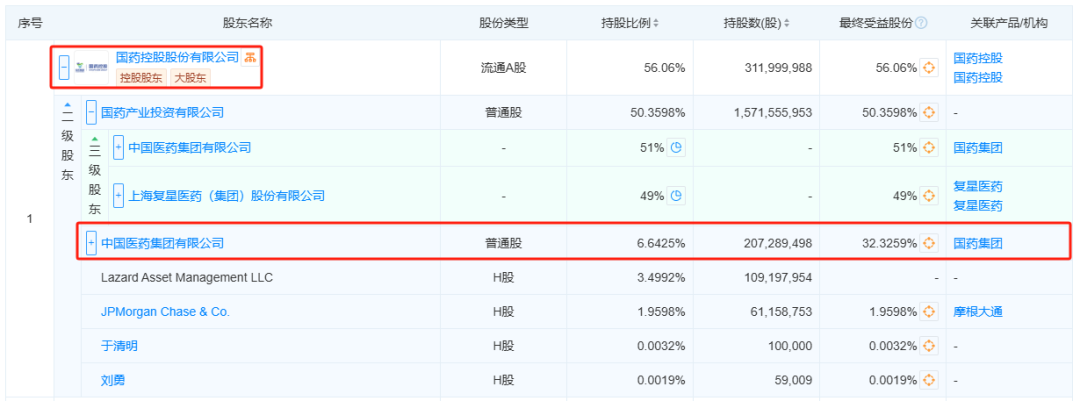The image size is (1080, 401).
Task: Click share count 1,571,555,953
Action: click(x=773, y=112)
